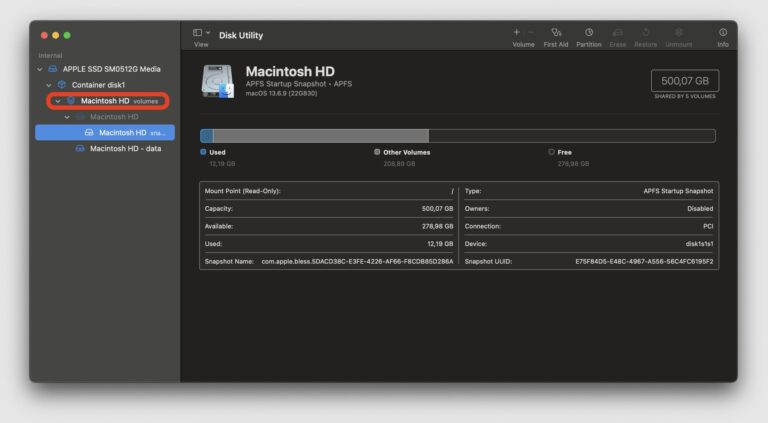Open the Partition tool
The height and width of the screenshot is (423, 768).
pyautogui.click(x=589, y=32)
